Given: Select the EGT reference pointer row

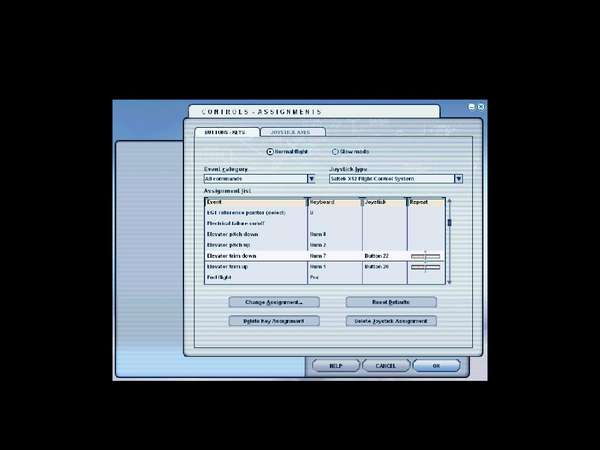Looking at the screenshot, I should click(325, 213).
